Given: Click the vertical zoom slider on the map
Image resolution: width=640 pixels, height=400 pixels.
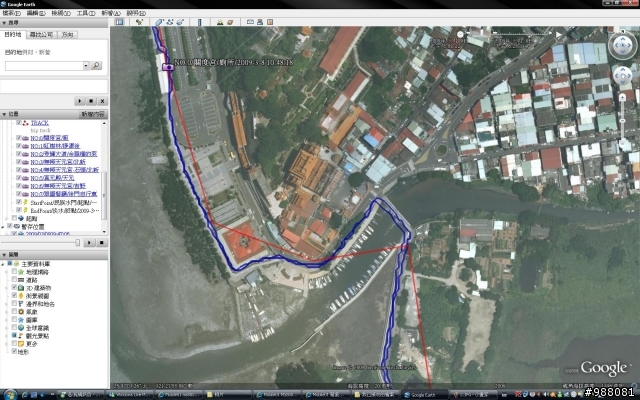Looking at the screenshot, I should pyautogui.click(x=622, y=120).
